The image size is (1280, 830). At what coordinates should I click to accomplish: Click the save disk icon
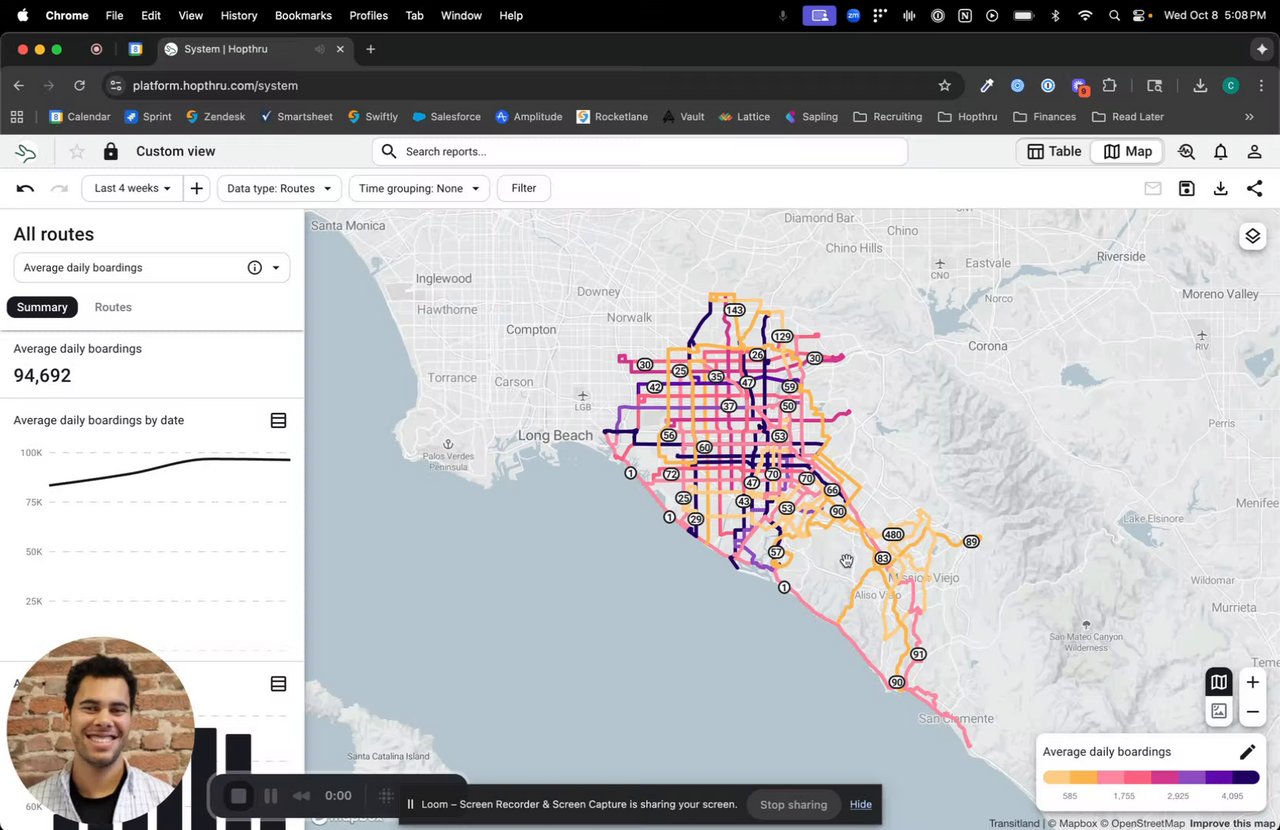[x=1186, y=188]
